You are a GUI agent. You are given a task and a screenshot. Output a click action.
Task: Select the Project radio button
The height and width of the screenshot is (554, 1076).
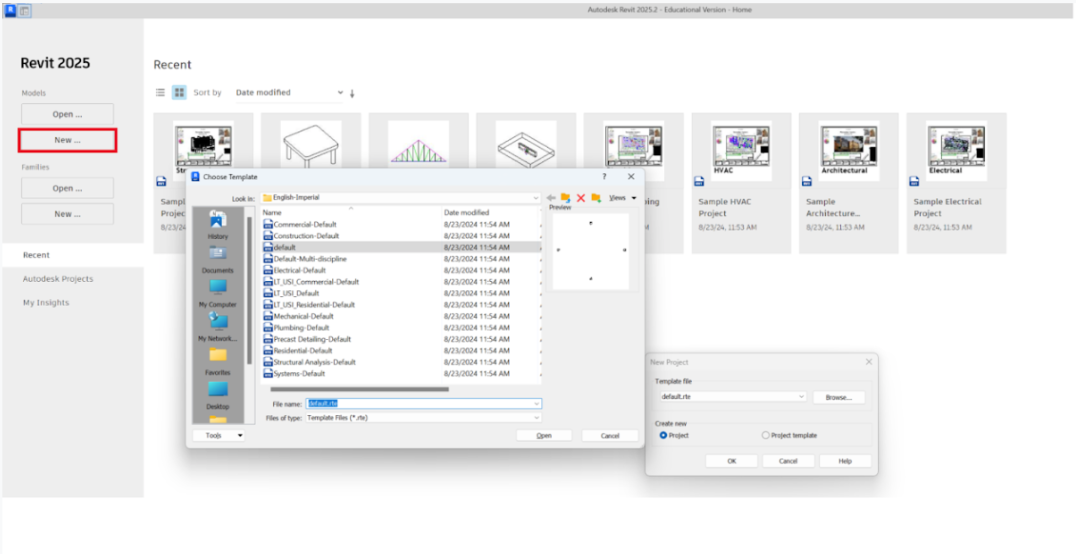click(663, 435)
